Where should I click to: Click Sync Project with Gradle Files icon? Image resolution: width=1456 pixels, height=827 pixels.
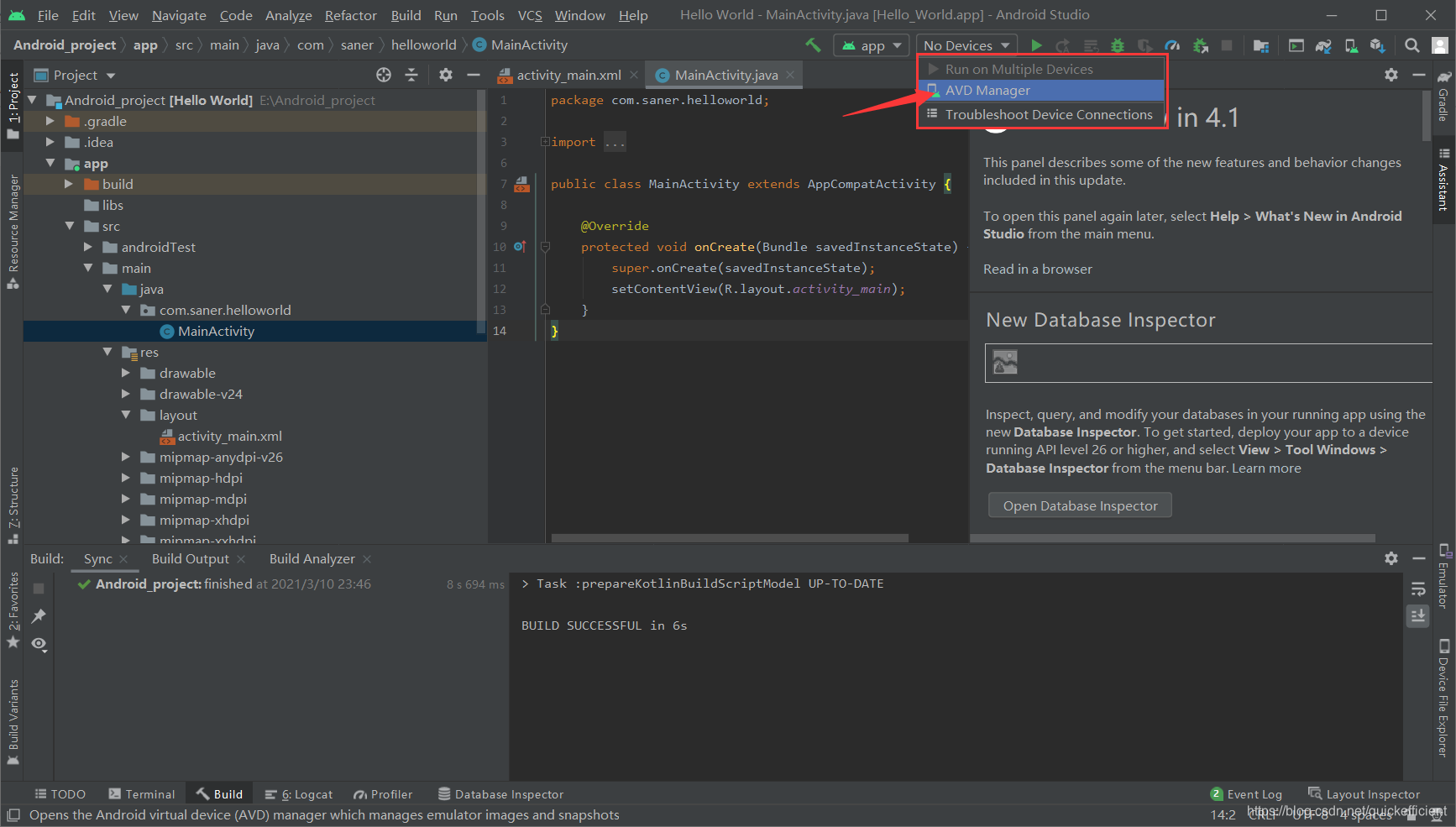point(1323,45)
